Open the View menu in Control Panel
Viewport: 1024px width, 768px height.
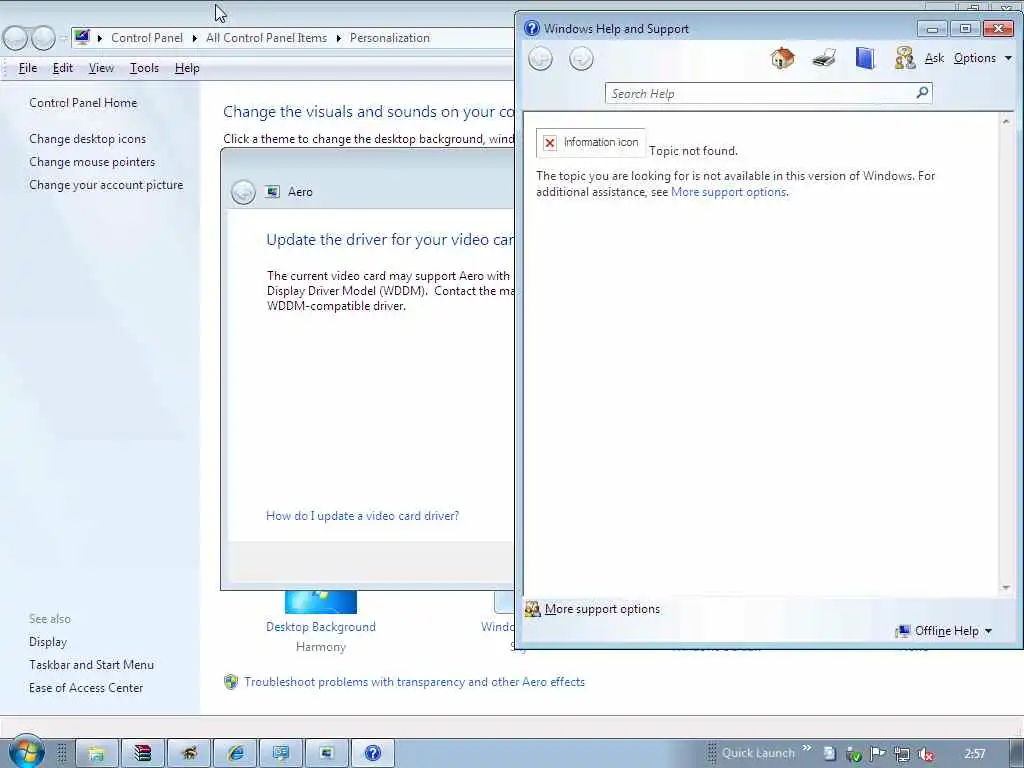101,68
